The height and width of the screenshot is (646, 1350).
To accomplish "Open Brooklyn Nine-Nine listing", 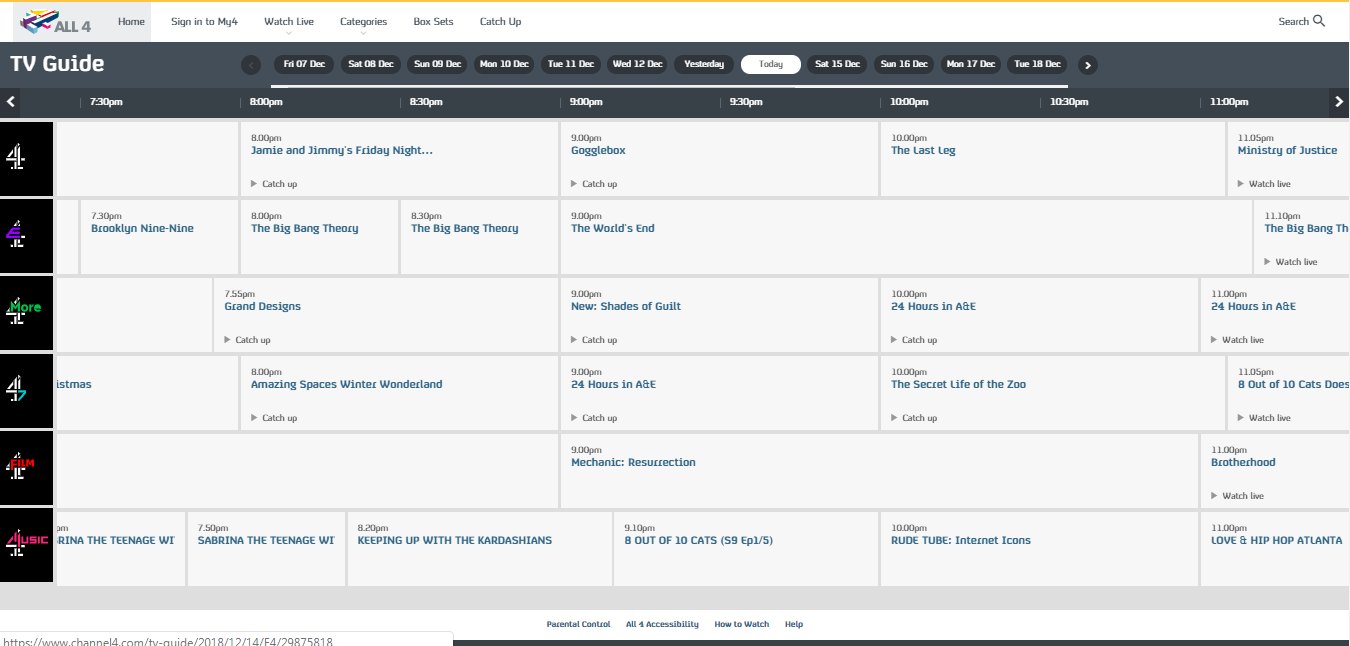I will 142,229.
